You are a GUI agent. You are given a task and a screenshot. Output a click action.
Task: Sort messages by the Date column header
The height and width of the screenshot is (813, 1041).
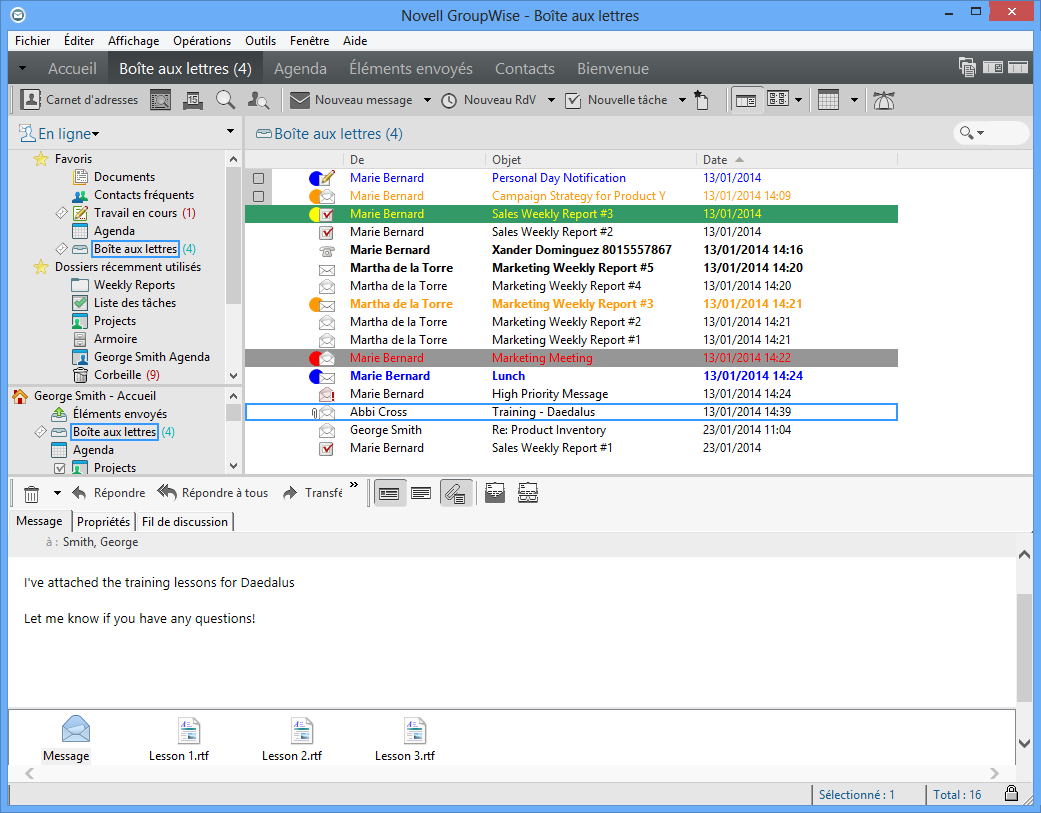click(797, 160)
